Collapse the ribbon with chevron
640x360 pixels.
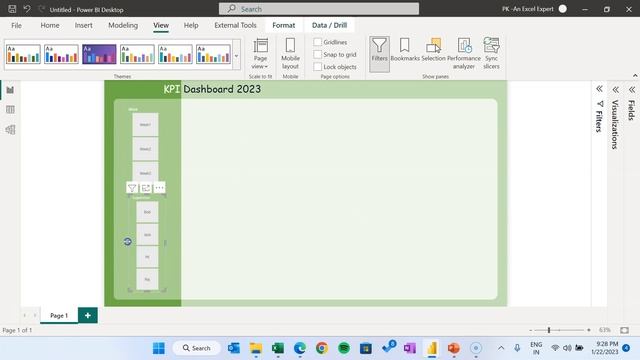pyautogui.click(x=635, y=76)
